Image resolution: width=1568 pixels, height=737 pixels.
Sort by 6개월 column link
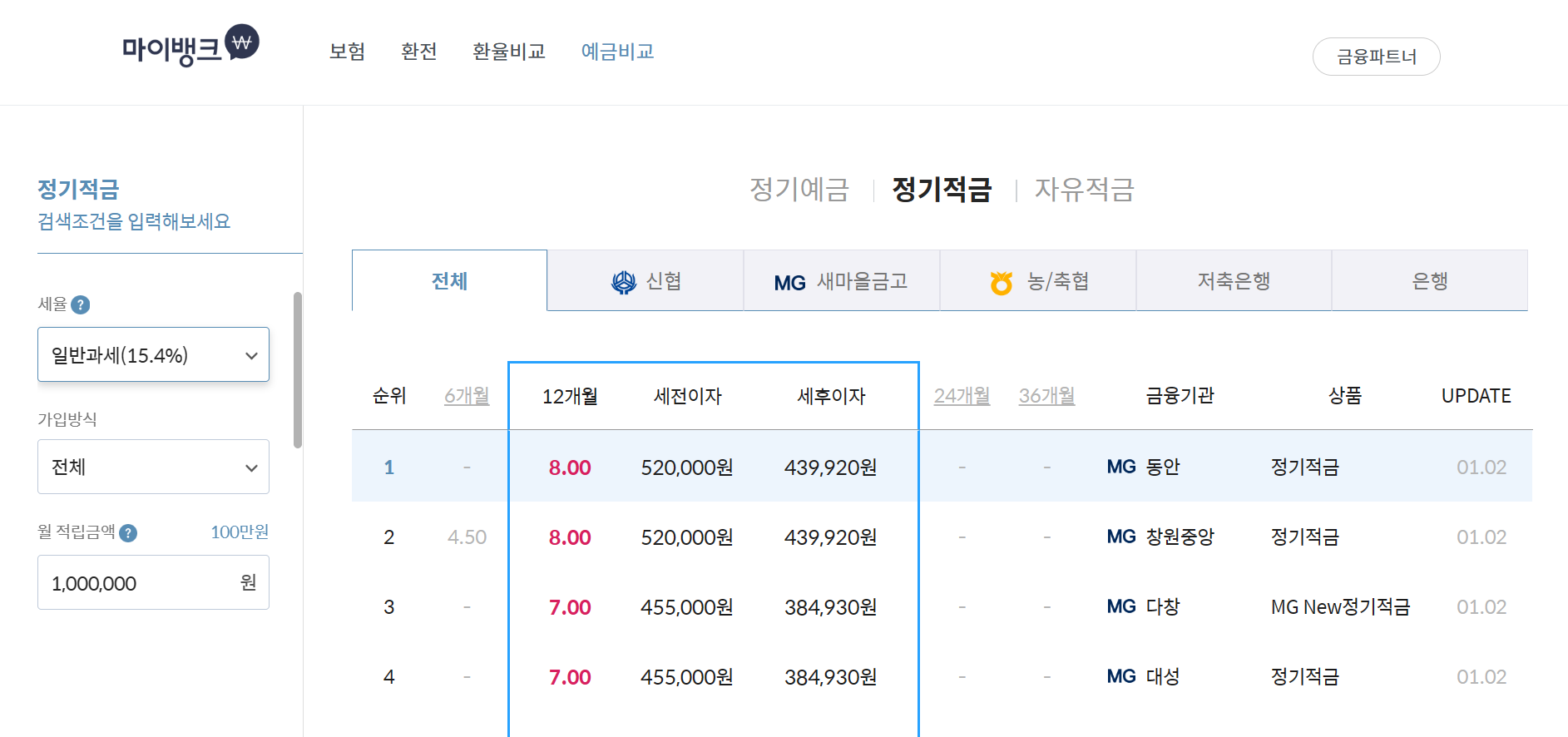(x=467, y=396)
